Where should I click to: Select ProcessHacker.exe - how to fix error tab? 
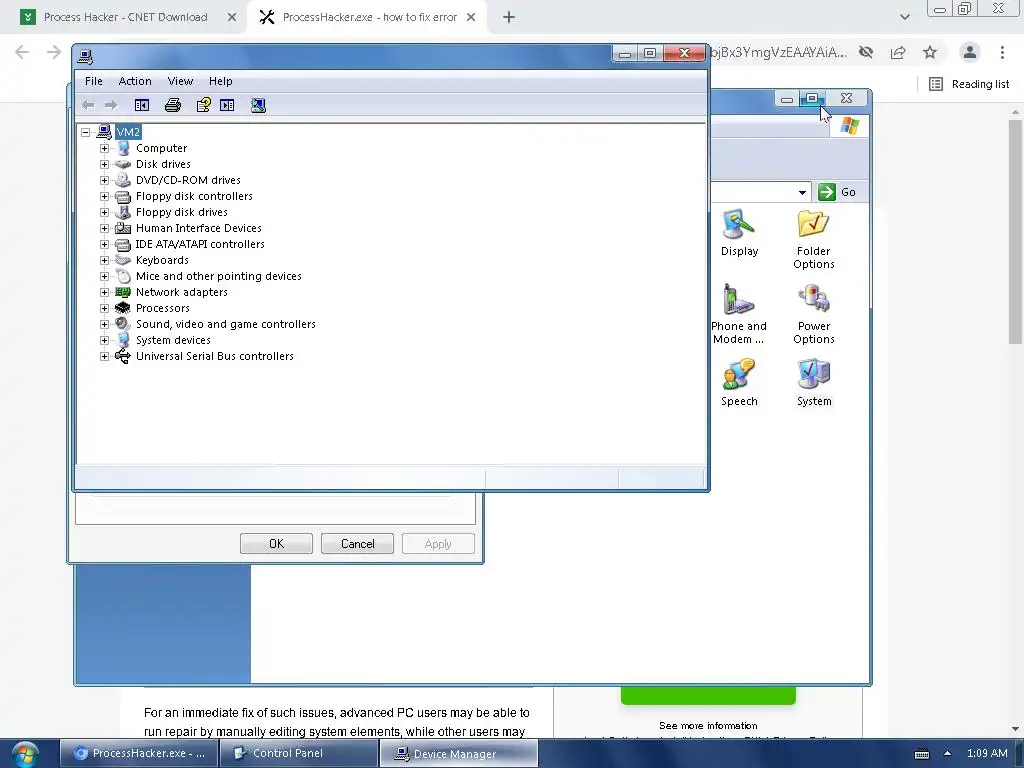tap(369, 17)
